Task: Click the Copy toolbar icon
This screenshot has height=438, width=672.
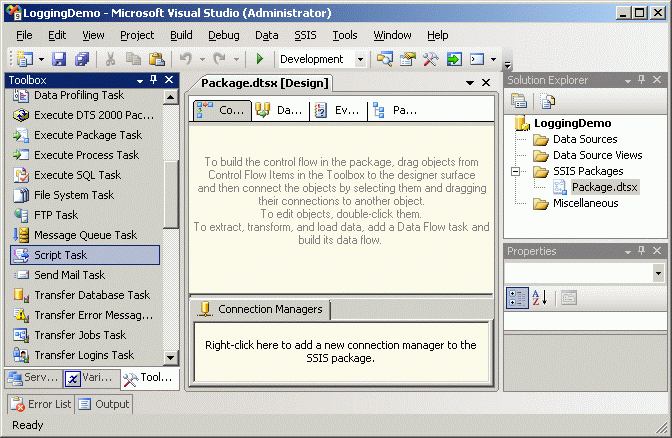Action: (x=133, y=59)
